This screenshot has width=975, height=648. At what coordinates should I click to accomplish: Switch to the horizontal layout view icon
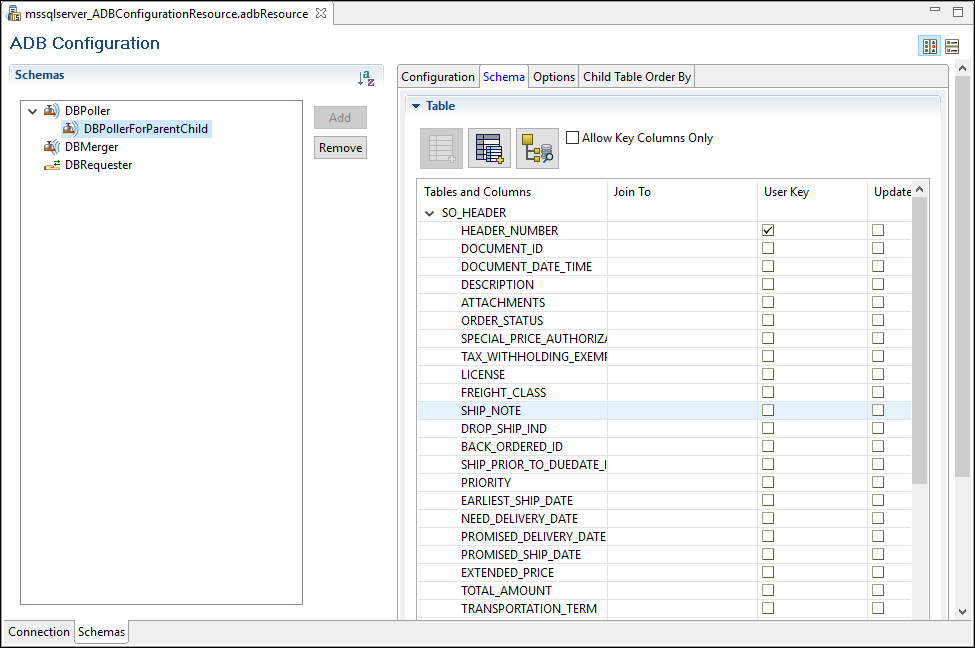[x=951, y=46]
